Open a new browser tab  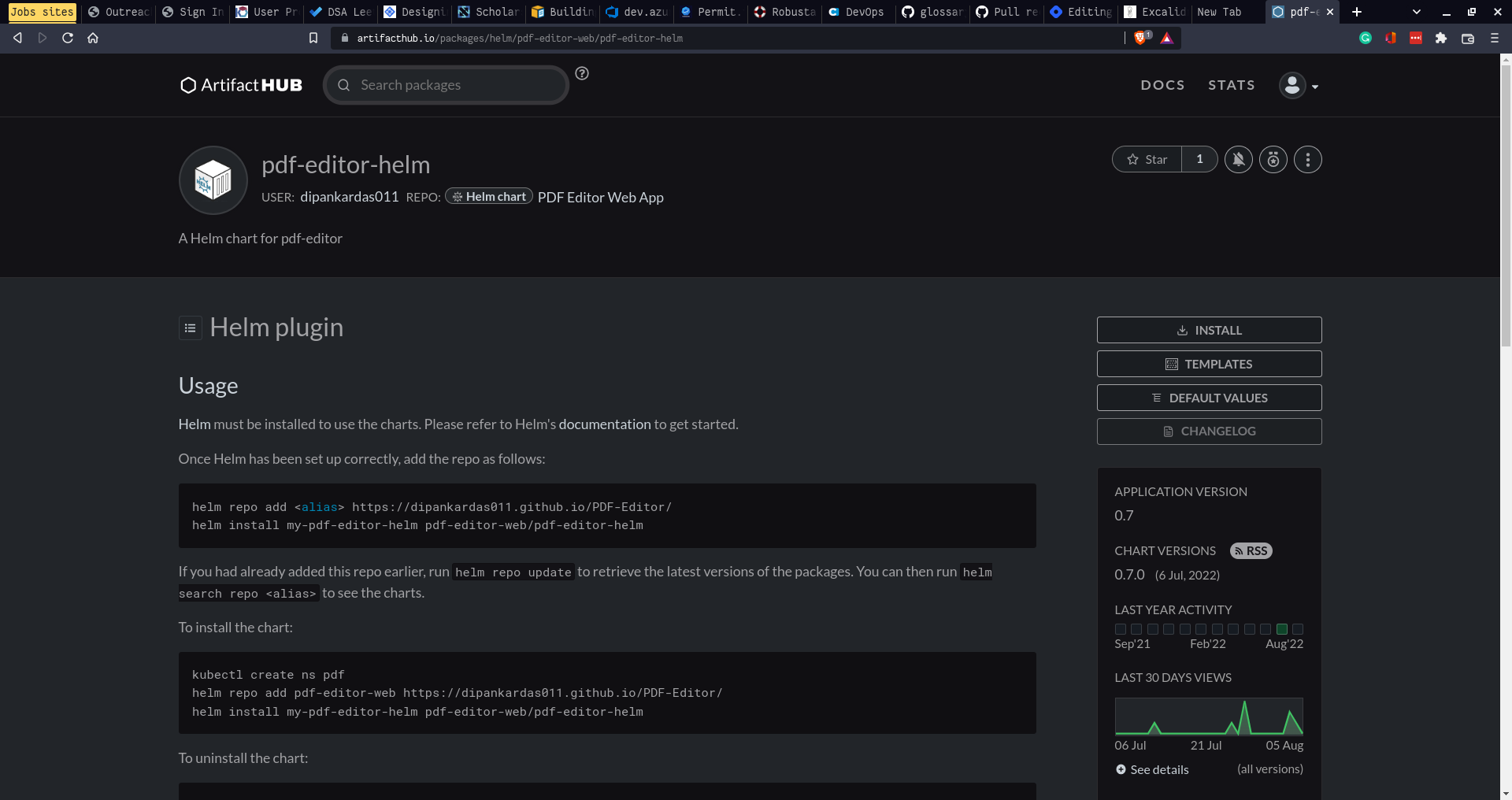(1357, 12)
